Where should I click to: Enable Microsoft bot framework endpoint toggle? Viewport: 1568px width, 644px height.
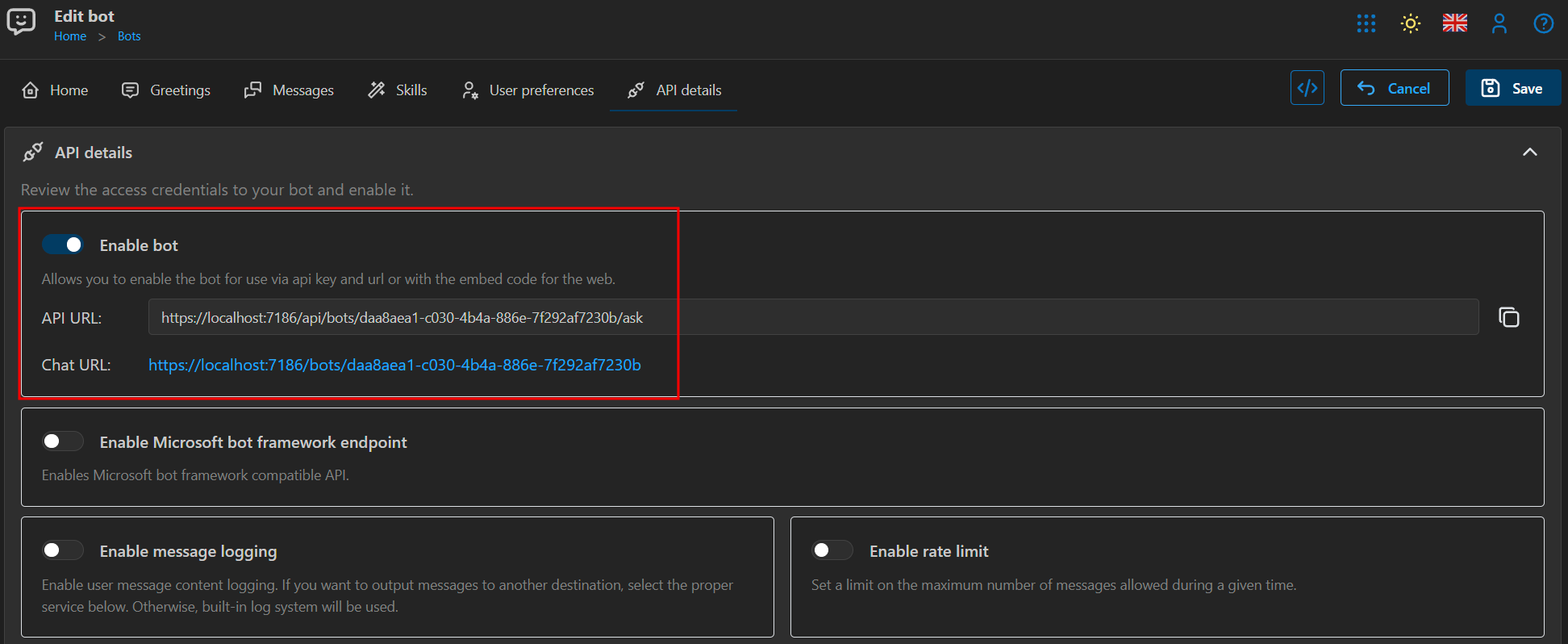tap(63, 441)
